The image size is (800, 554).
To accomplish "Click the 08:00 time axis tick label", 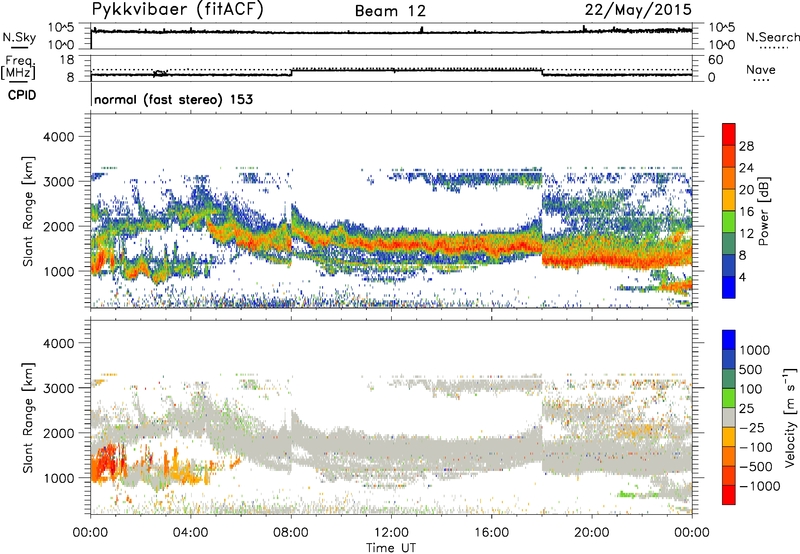I will click(x=291, y=533).
